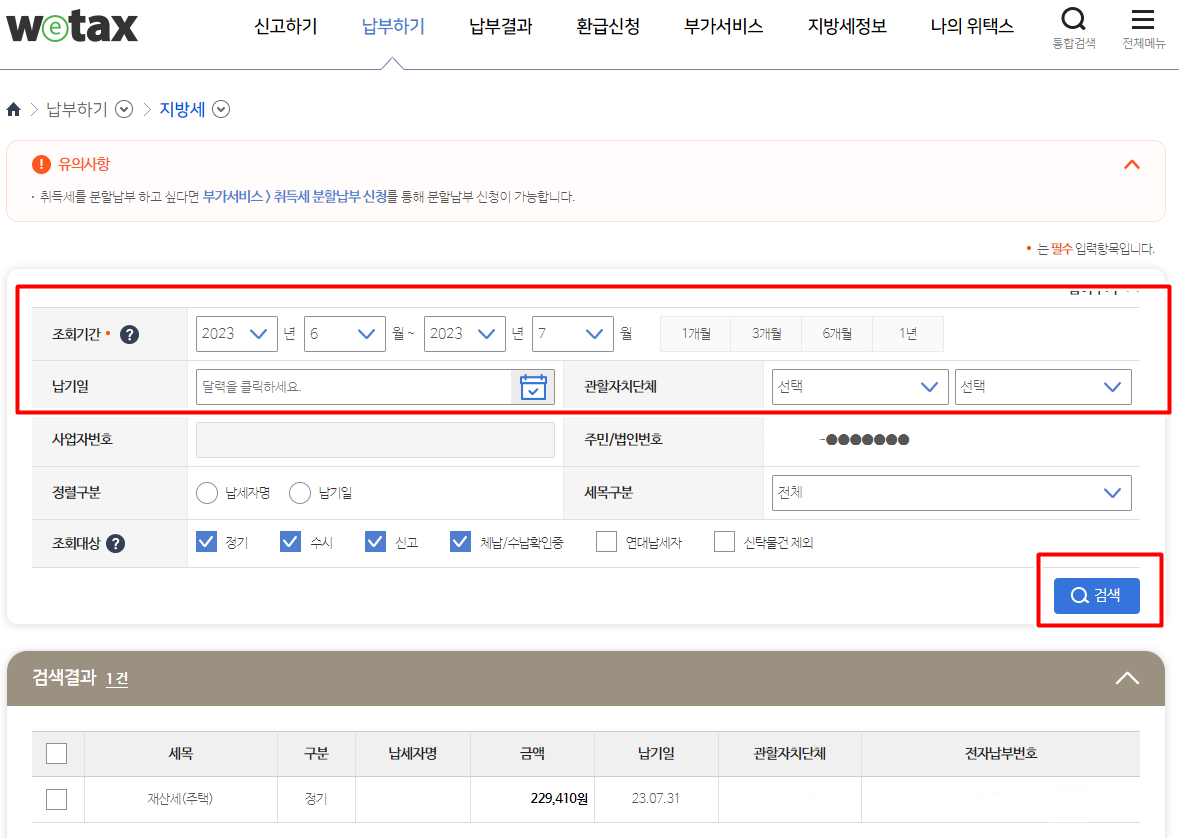This screenshot has height=838, width=1179.
Task: Open the first 관할자치단체 선택 dropdown
Action: (x=858, y=387)
